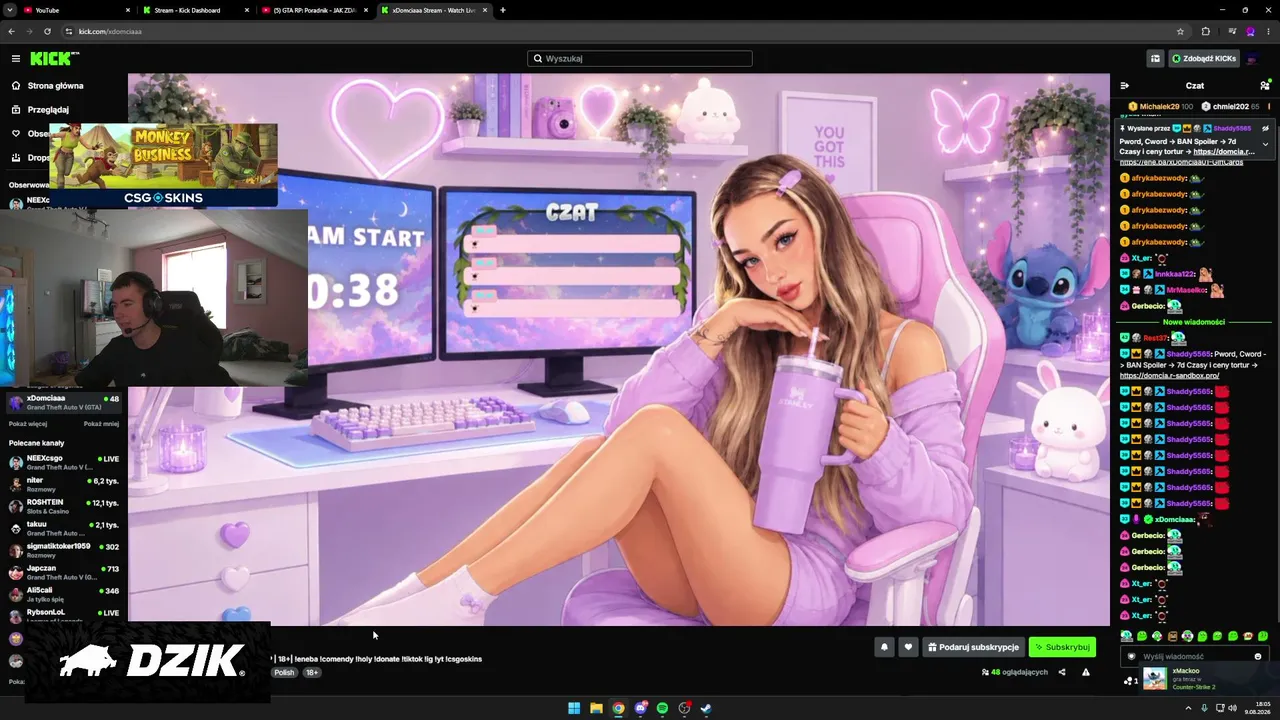This screenshot has width=1280, height=720.
Task: Expand the pinned chat message chevron
Action: point(1265,144)
